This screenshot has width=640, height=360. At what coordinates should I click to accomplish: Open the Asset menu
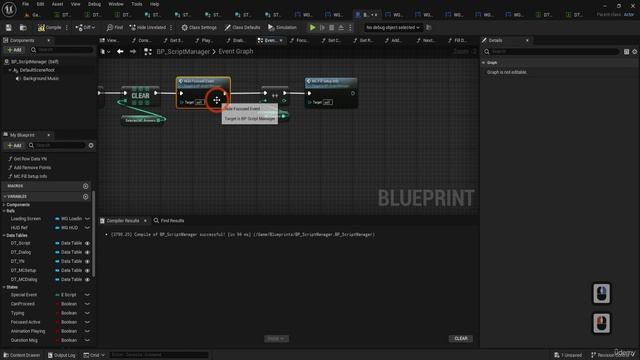tap(57, 4)
